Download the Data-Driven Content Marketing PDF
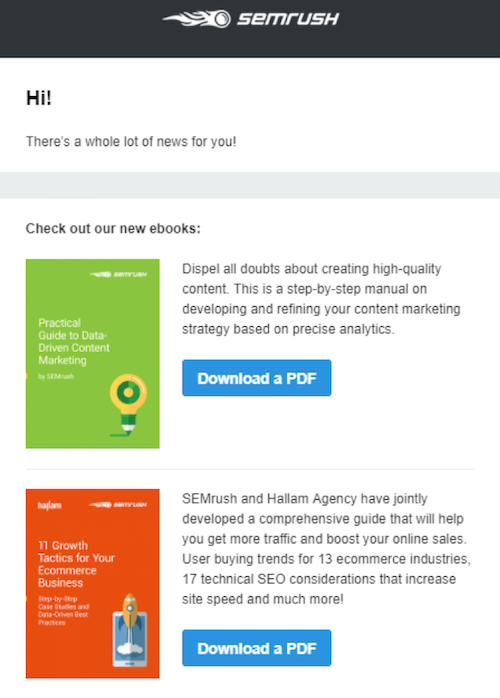The height and width of the screenshot is (698, 500). (x=256, y=378)
